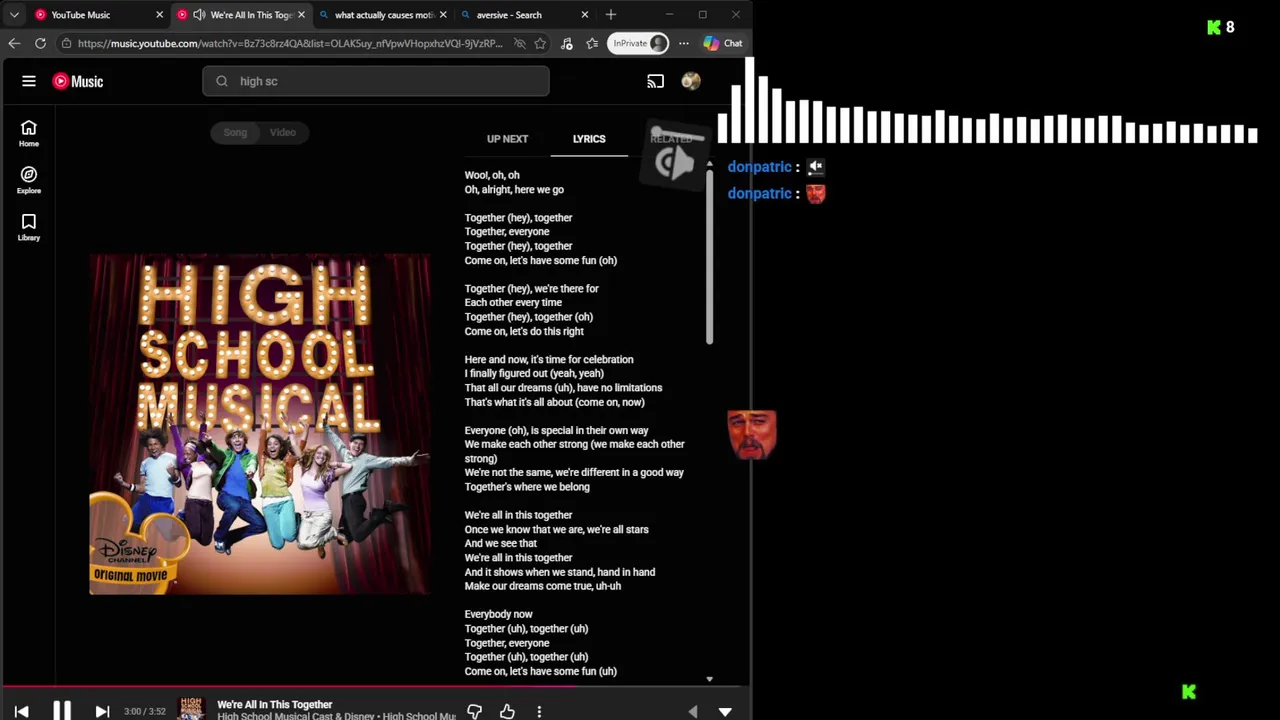Viewport: 1280px width, 720px height.
Task: Click the search field containing 'high sc'
Action: pos(376,81)
